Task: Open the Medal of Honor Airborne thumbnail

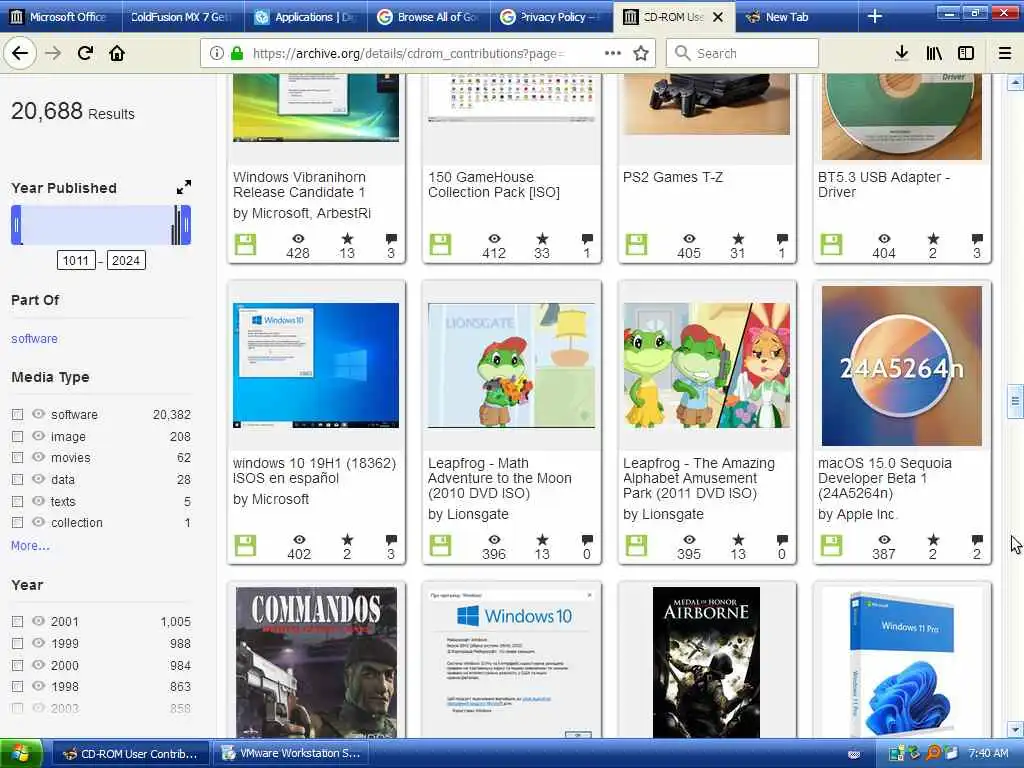Action: point(706,662)
